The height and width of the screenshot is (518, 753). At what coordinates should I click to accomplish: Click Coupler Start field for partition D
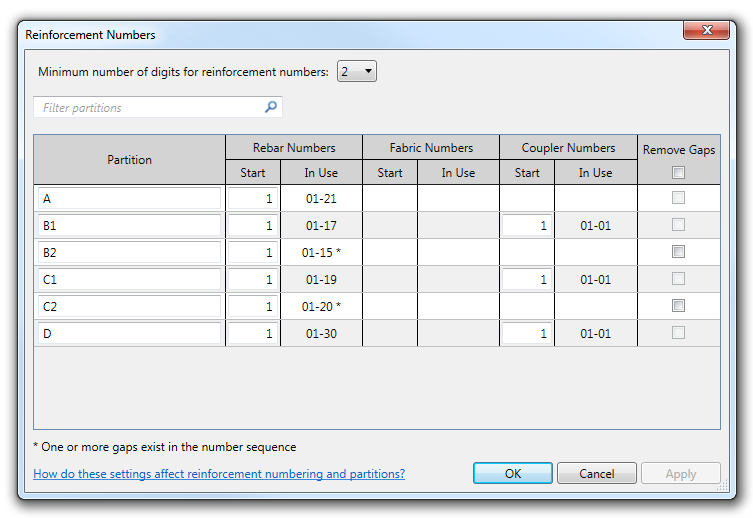coord(527,333)
